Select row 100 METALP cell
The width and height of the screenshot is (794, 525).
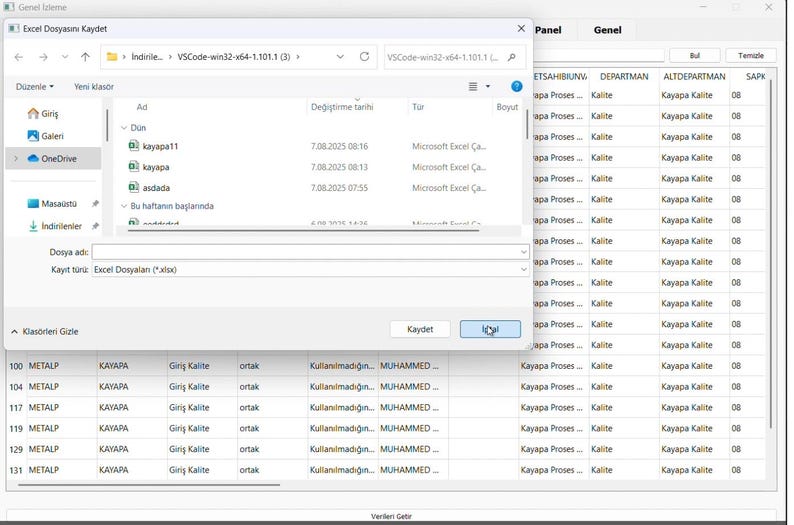click(x=61, y=366)
